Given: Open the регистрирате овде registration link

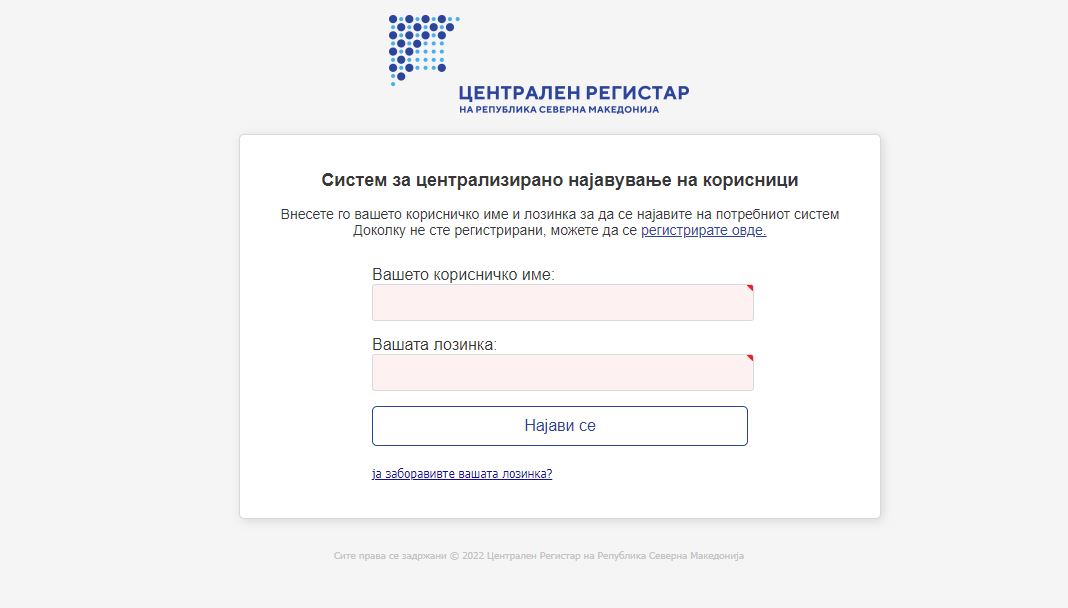Looking at the screenshot, I should coord(704,230).
